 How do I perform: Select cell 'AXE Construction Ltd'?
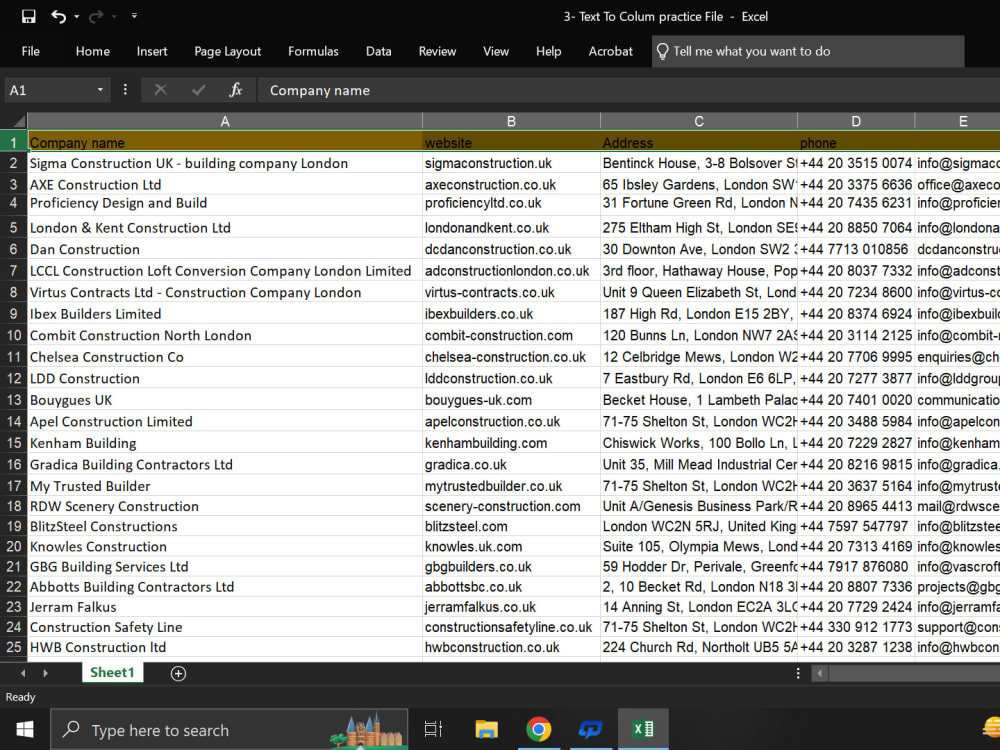tap(224, 184)
